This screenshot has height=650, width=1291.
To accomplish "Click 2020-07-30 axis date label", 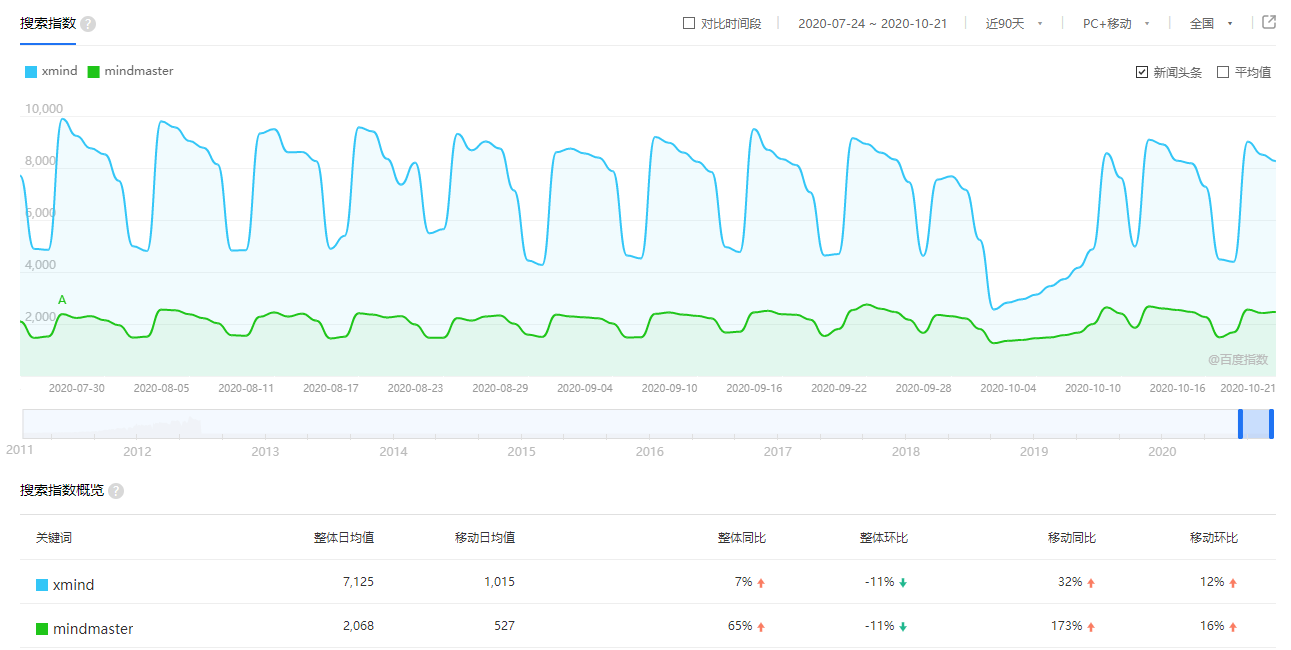I will tap(77, 388).
